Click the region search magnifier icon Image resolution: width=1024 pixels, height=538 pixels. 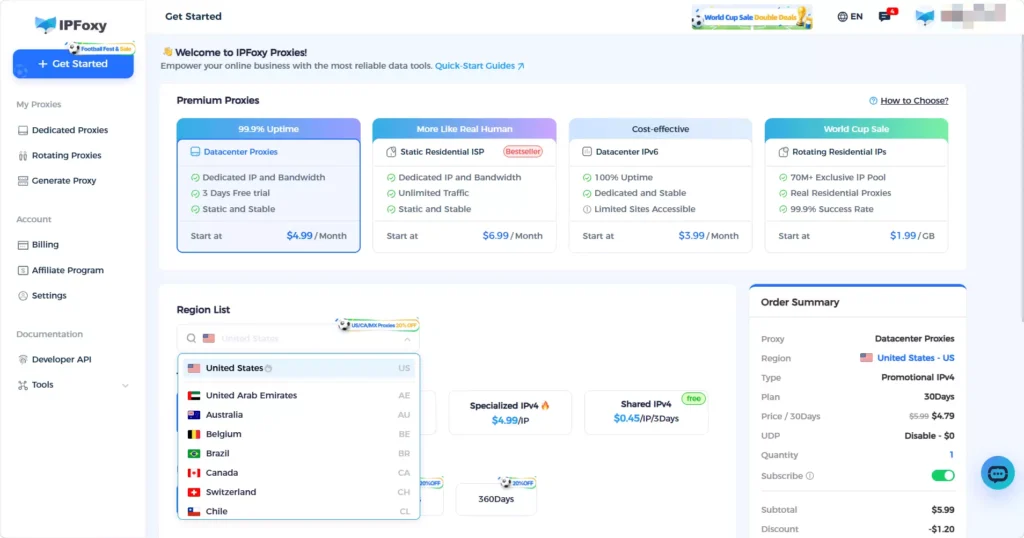pos(191,338)
